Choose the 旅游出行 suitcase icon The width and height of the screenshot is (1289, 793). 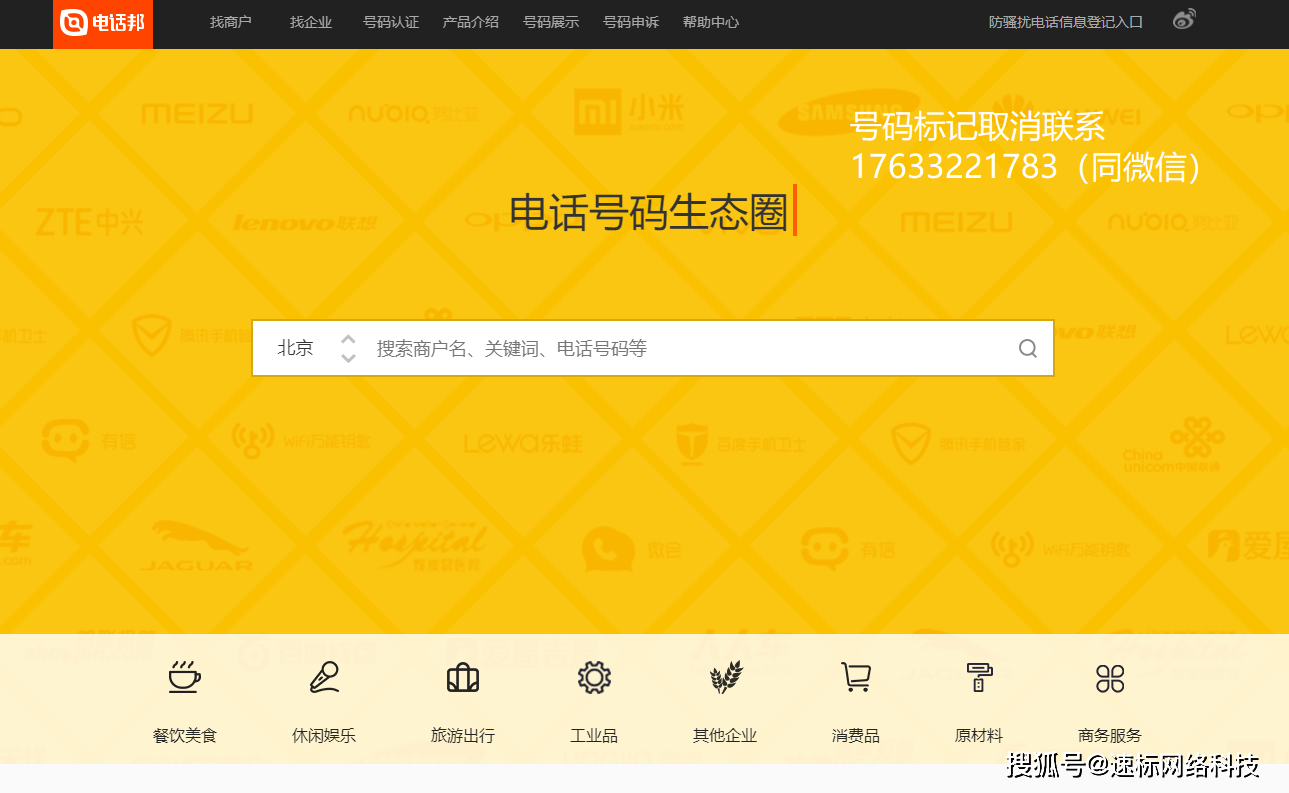[x=462, y=678]
